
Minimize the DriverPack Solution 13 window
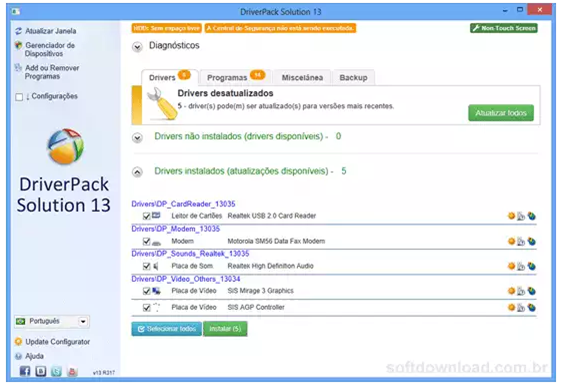(505, 11)
